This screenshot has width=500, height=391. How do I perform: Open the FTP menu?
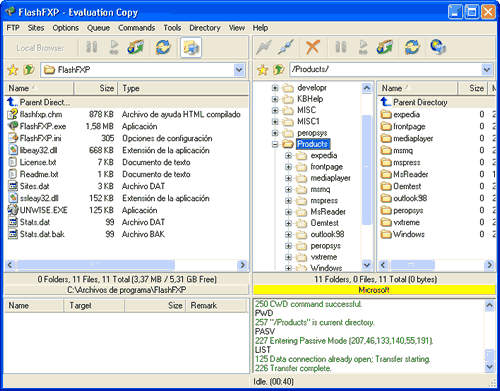click(13, 28)
